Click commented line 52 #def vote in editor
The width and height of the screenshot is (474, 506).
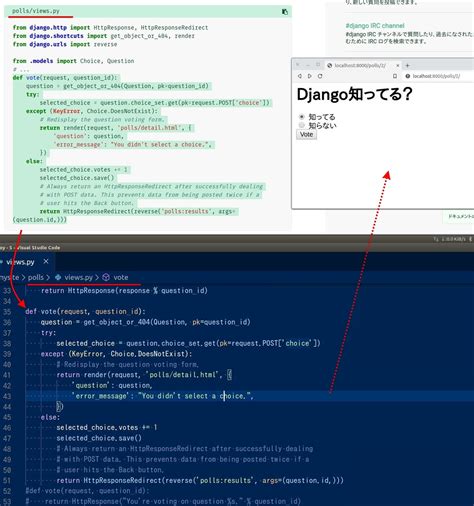pos(87,491)
